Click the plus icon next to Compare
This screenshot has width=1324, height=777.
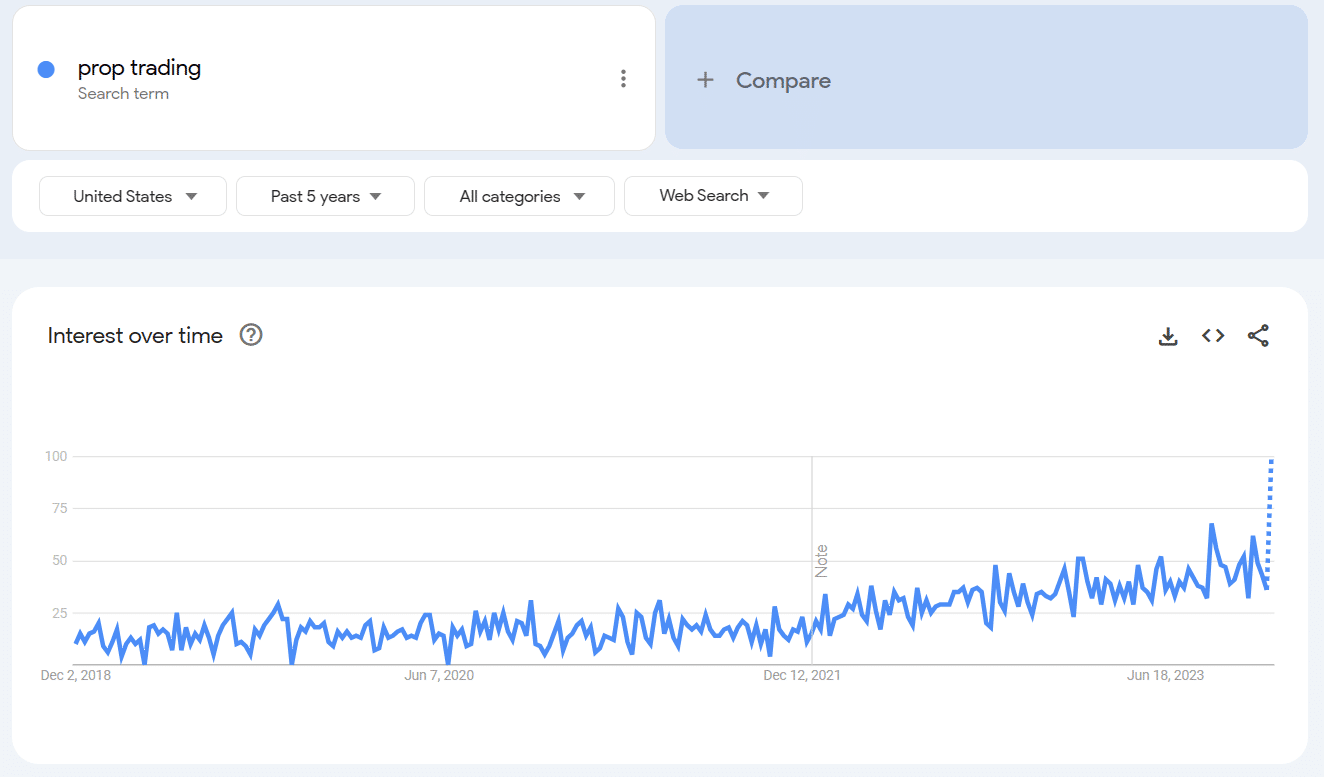706,79
